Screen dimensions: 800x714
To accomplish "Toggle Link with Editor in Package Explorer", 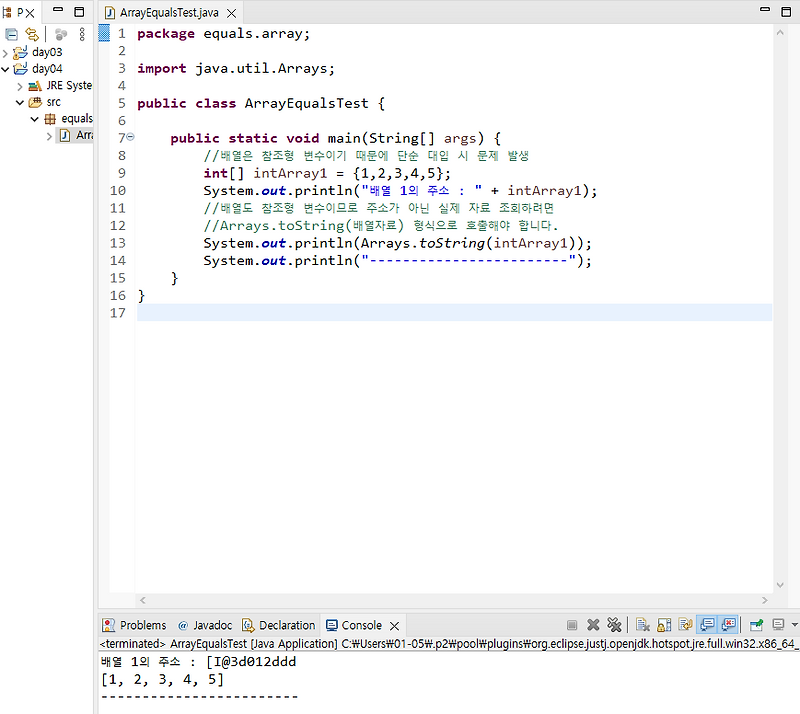I will tap(32, 33).
